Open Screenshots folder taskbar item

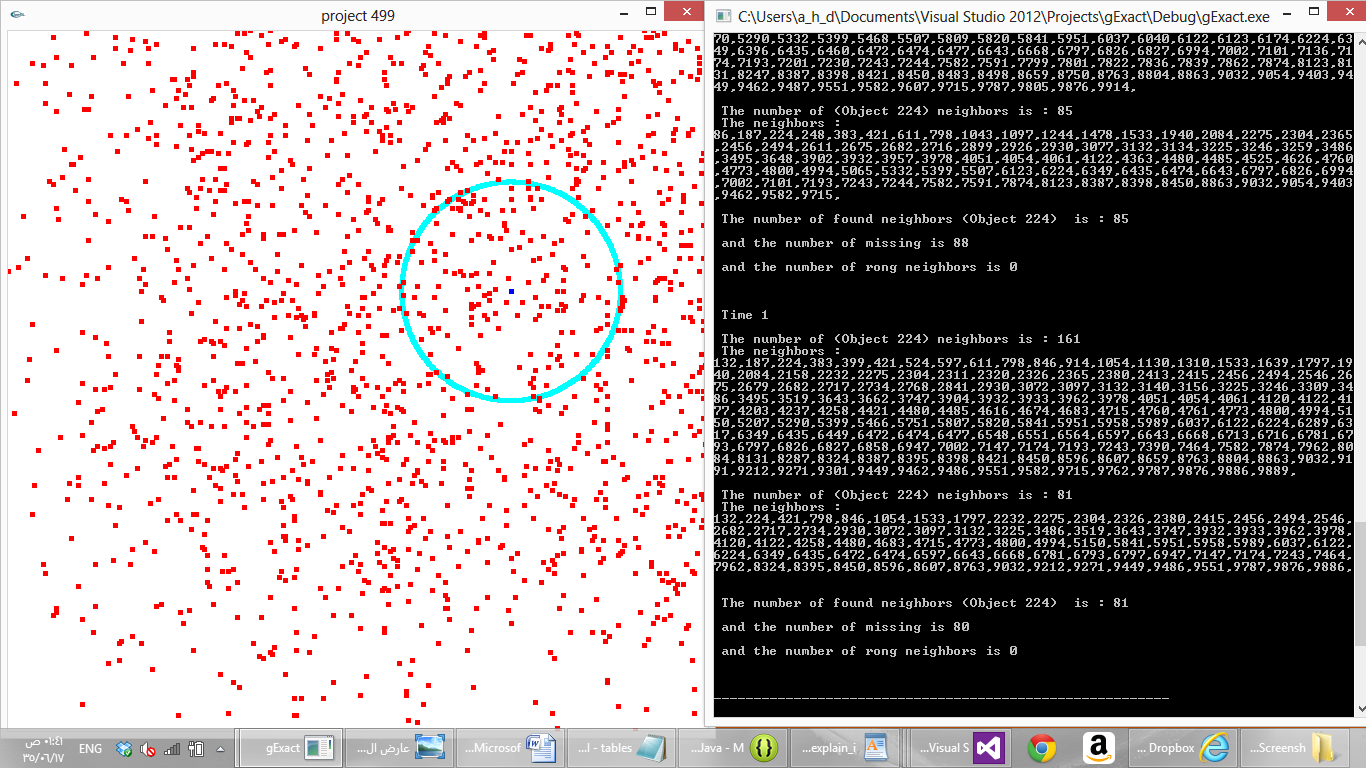pyautogui.click(x=1295, y=747)
